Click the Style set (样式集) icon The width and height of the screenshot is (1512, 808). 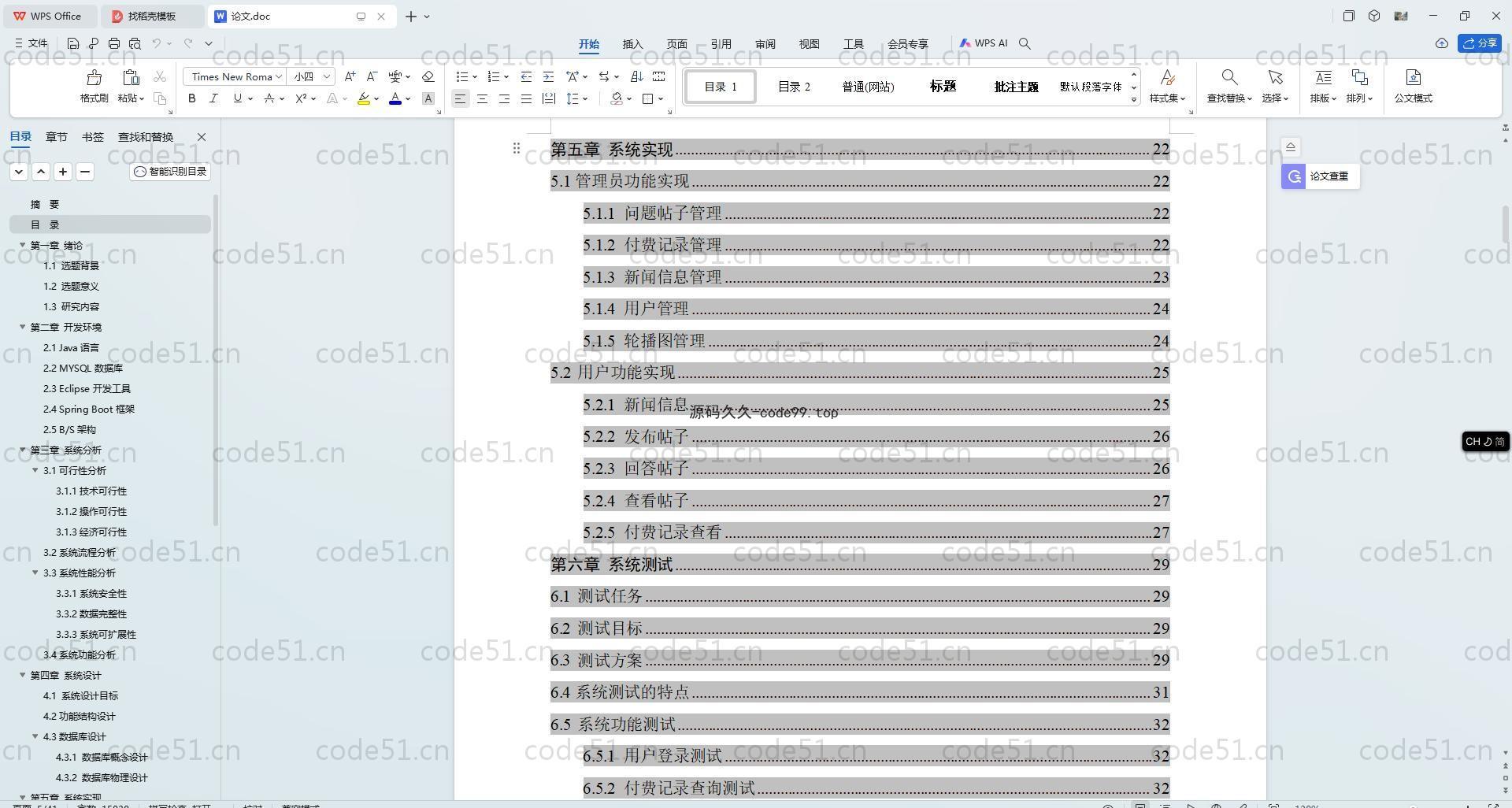click(x=1168, y=77)
